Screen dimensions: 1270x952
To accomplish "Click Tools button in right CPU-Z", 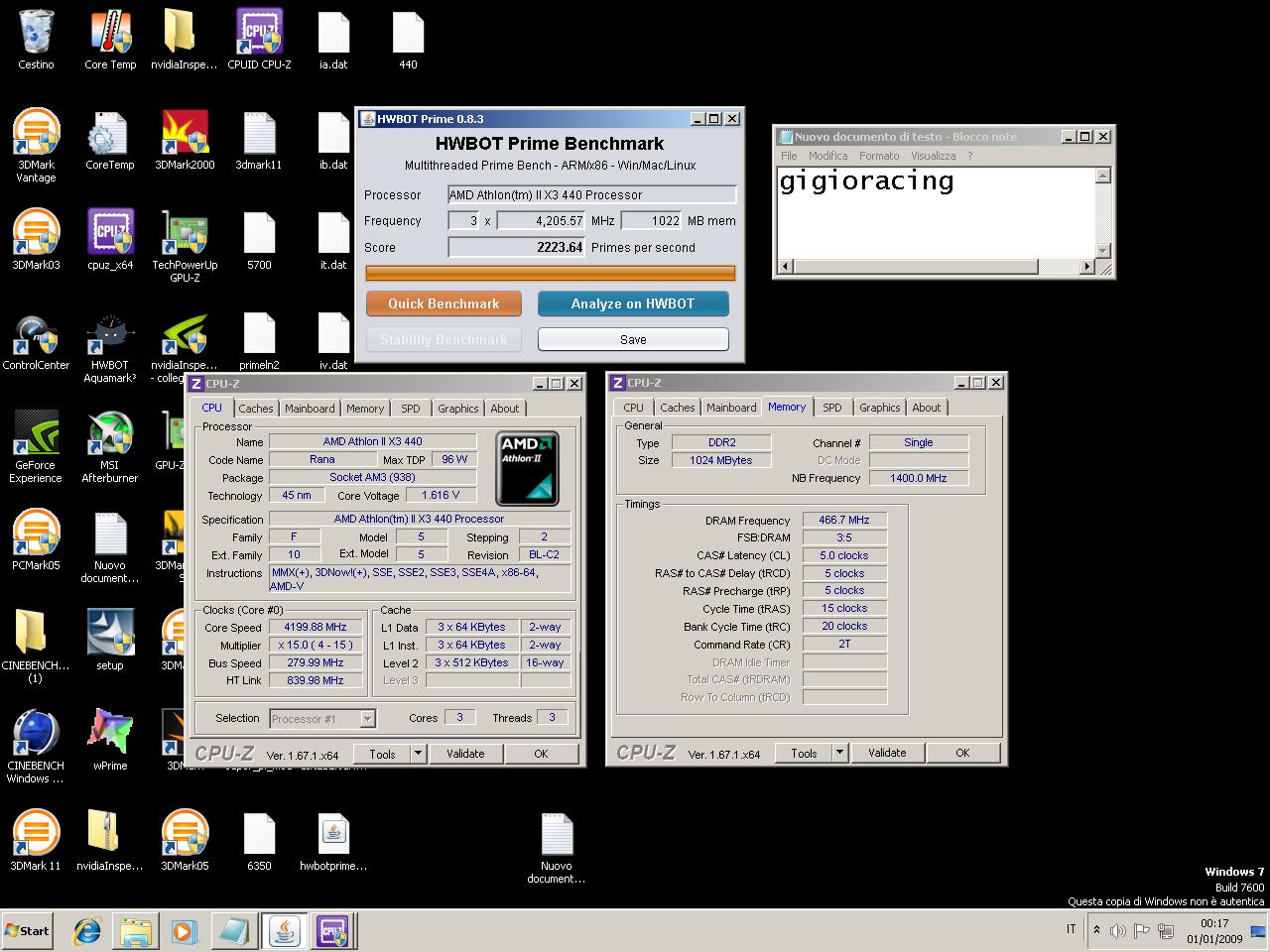I will pos(804,753).
